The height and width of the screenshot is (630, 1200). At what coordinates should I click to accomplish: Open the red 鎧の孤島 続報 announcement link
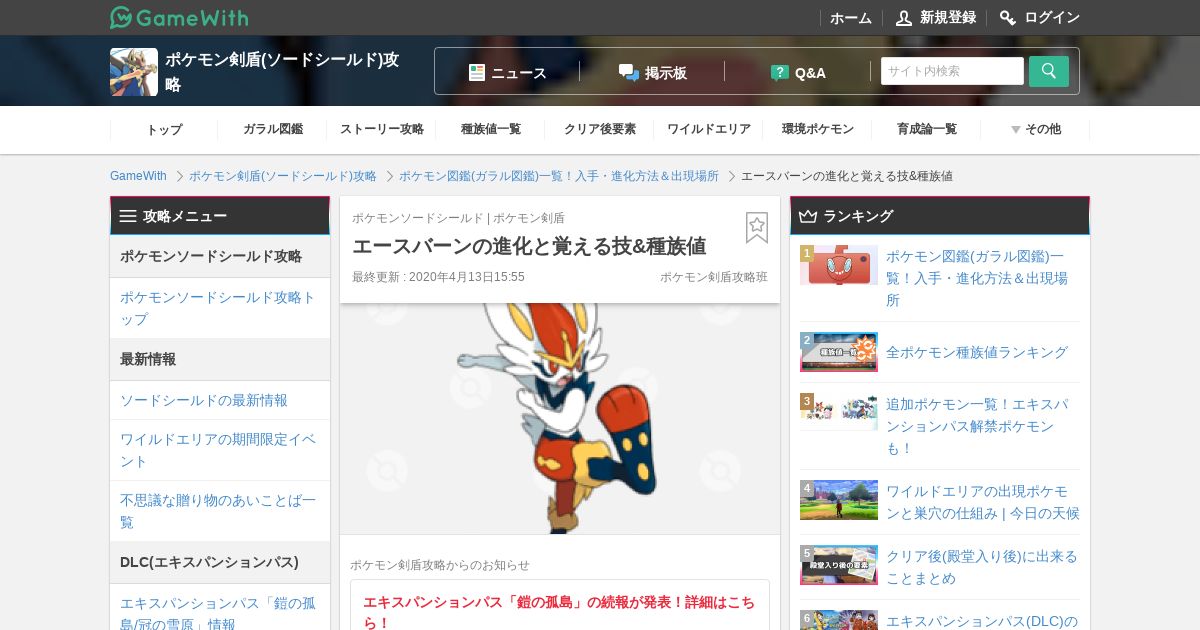[559, 612]
